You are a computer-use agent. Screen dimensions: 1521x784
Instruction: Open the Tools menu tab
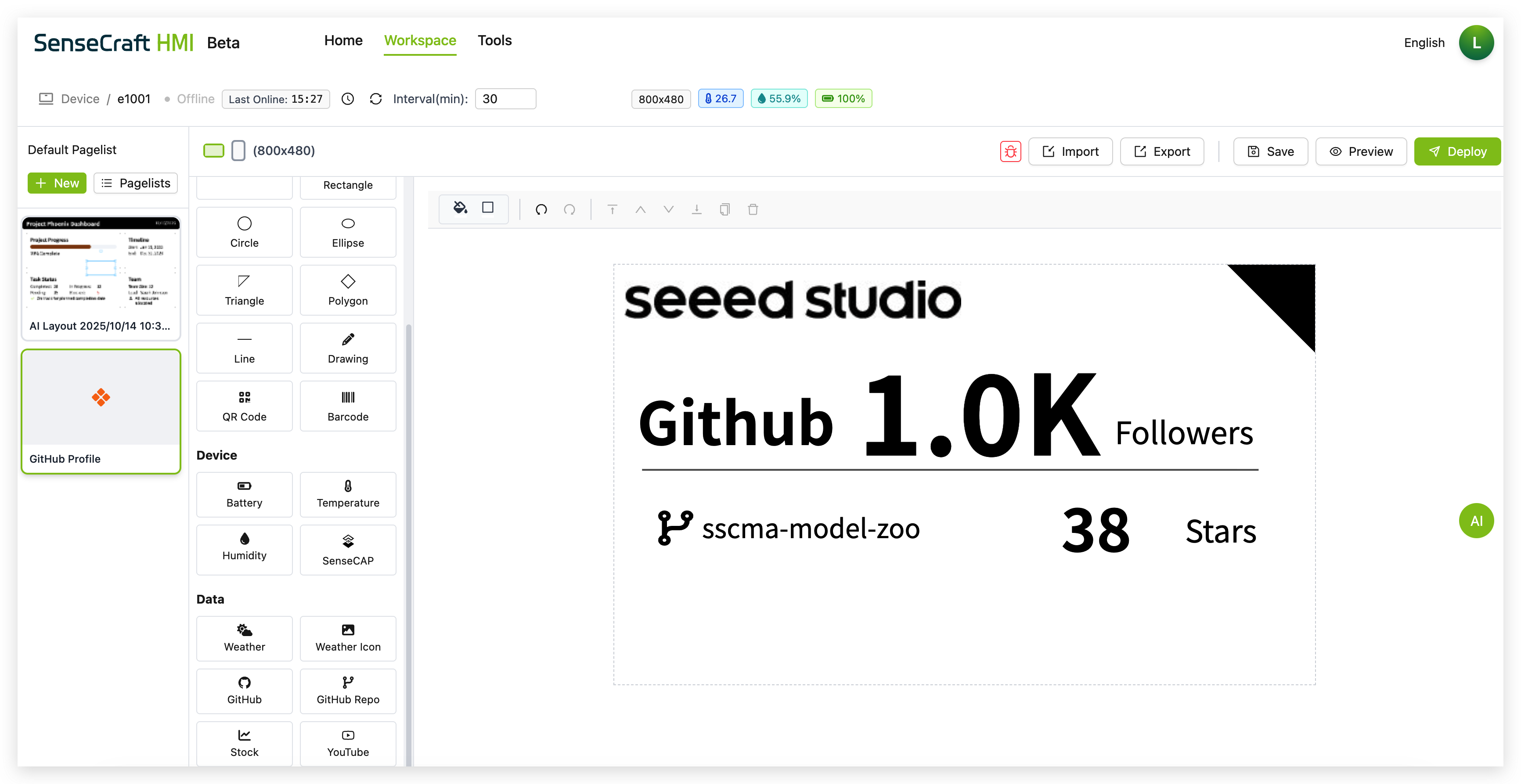click(x=494, y=40)
